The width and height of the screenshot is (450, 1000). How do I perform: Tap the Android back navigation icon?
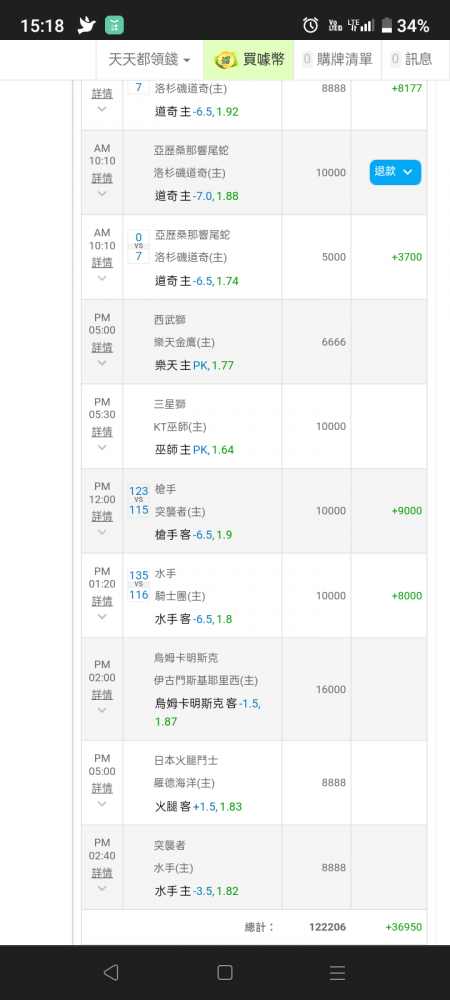pyautogui.click(x=111, y=972)
